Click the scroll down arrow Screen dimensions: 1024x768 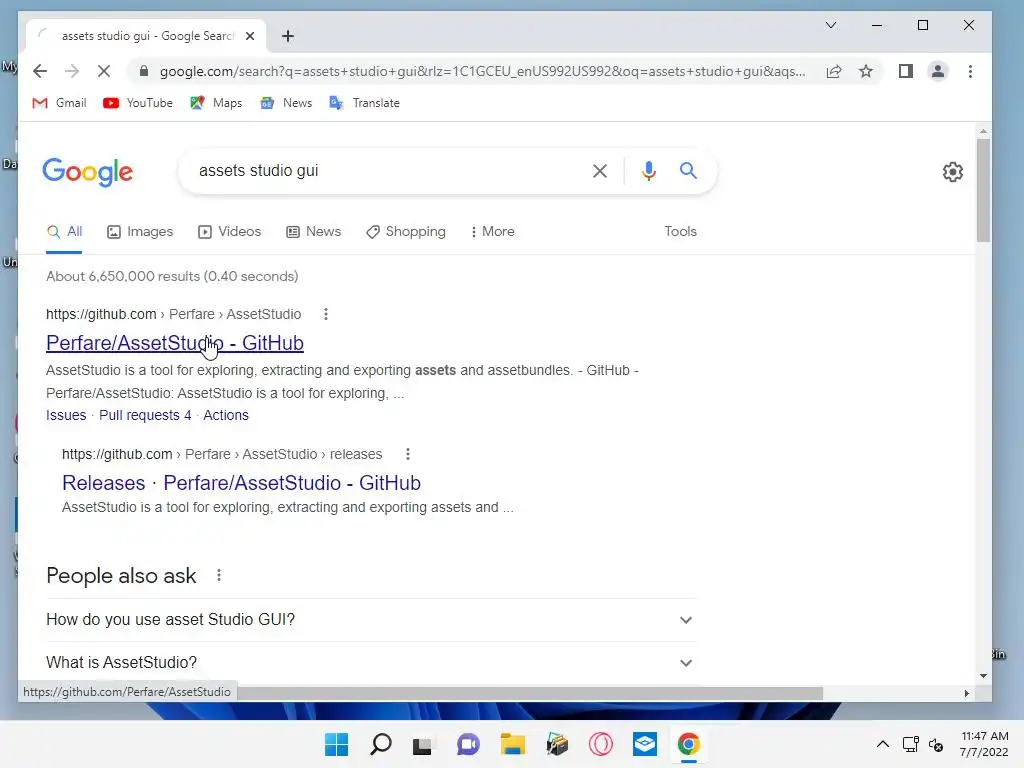pyautogui.click(x=984, y=676)
